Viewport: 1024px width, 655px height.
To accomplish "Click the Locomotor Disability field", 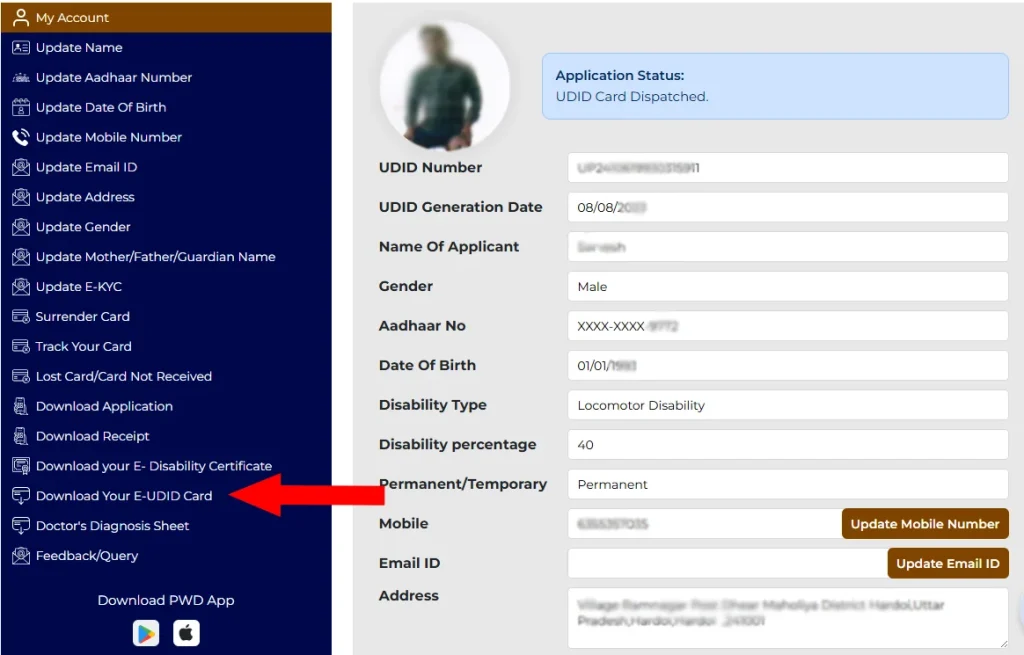I will coord(788,406).
